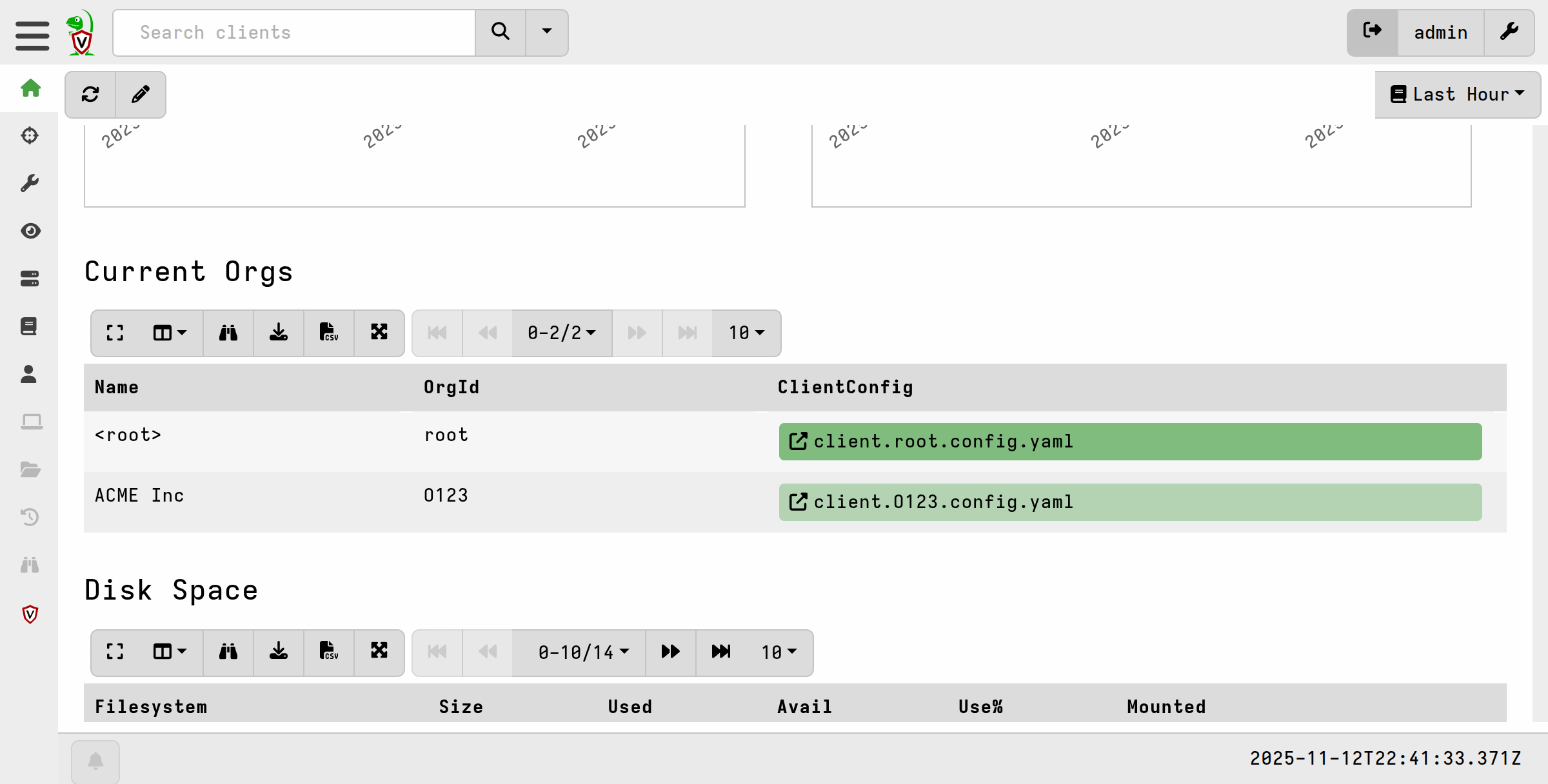Open the search options arrow beside the magnifier
This screenshot has height=784, width=1548.
point(546,32)
